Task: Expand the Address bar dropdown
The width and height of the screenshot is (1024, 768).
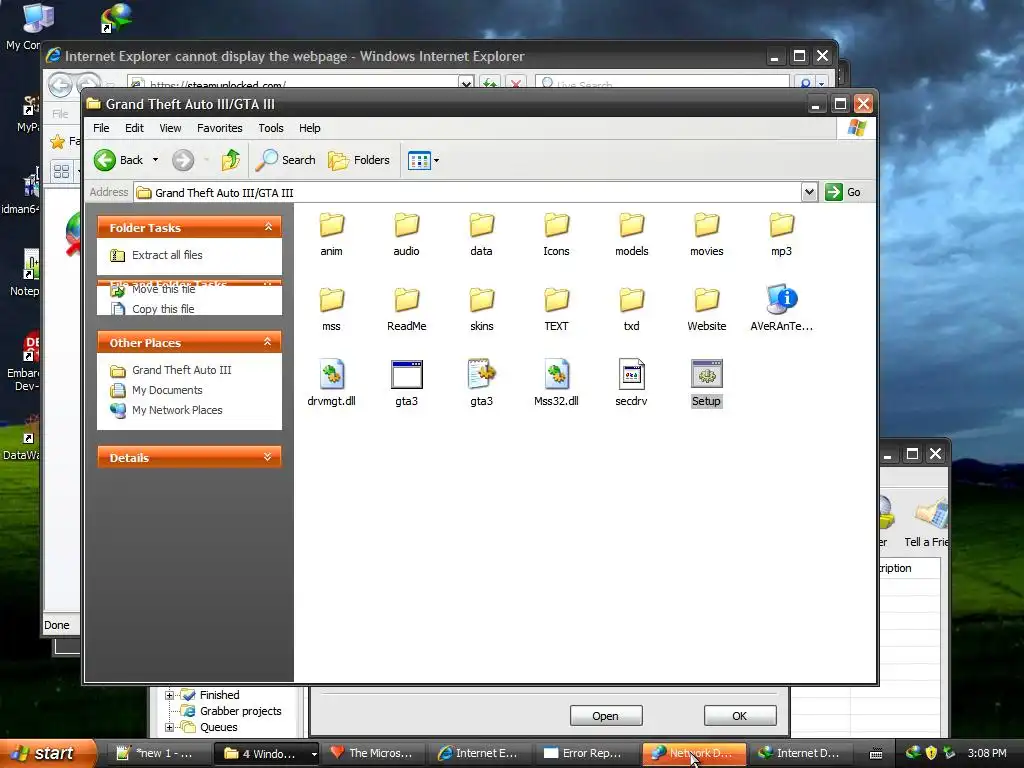Action: (809, 192)
